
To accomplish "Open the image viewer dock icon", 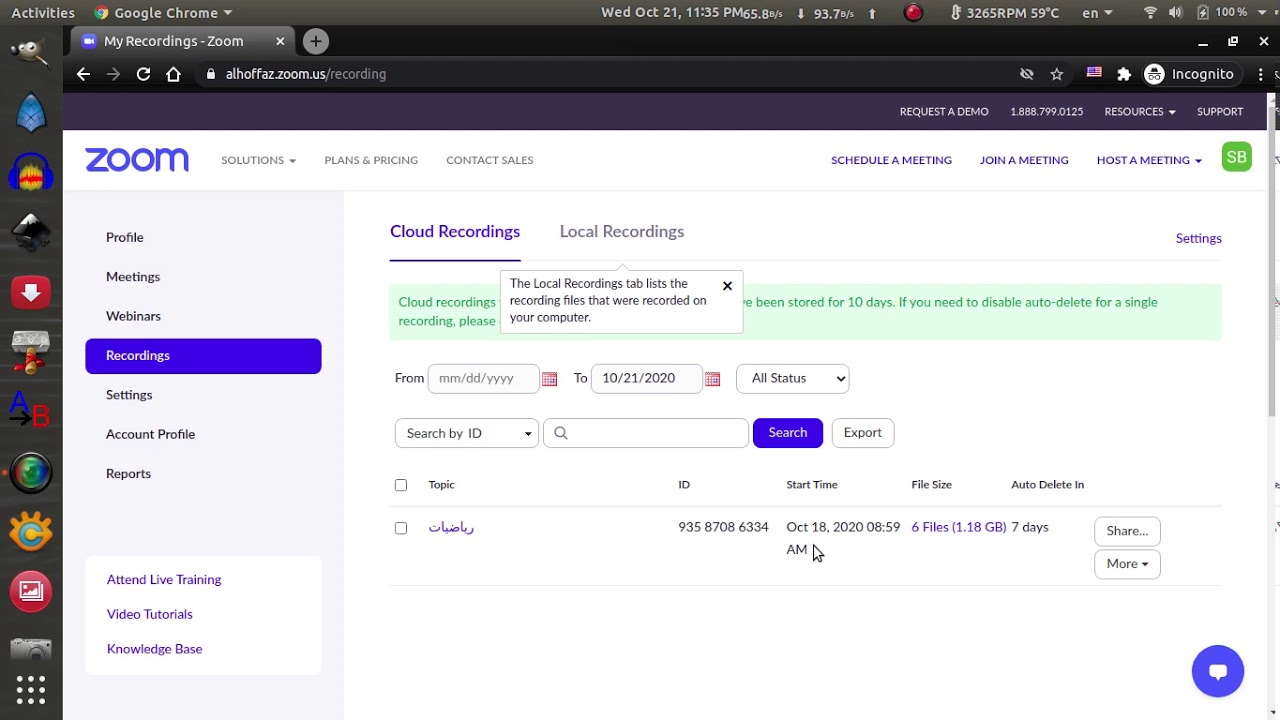I will [x=31, y=591].
